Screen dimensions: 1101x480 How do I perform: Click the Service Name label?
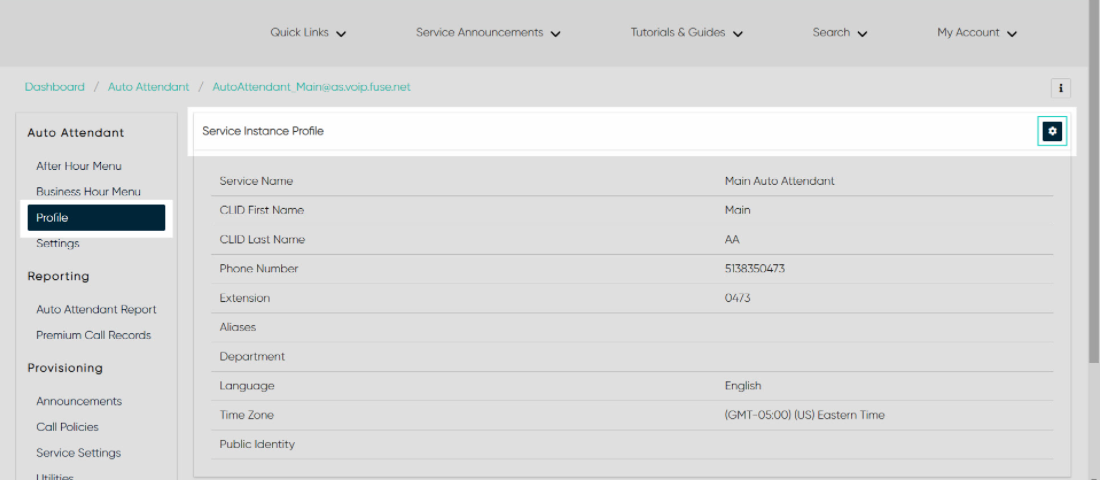[x=256, y=181]
